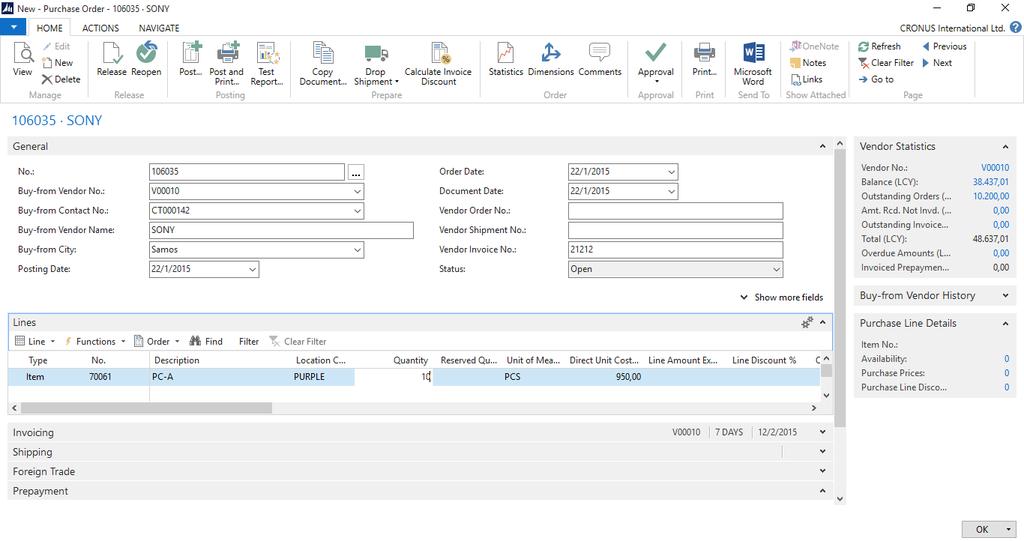
Task: Click the View icon in Manage group
Action: 22,59
